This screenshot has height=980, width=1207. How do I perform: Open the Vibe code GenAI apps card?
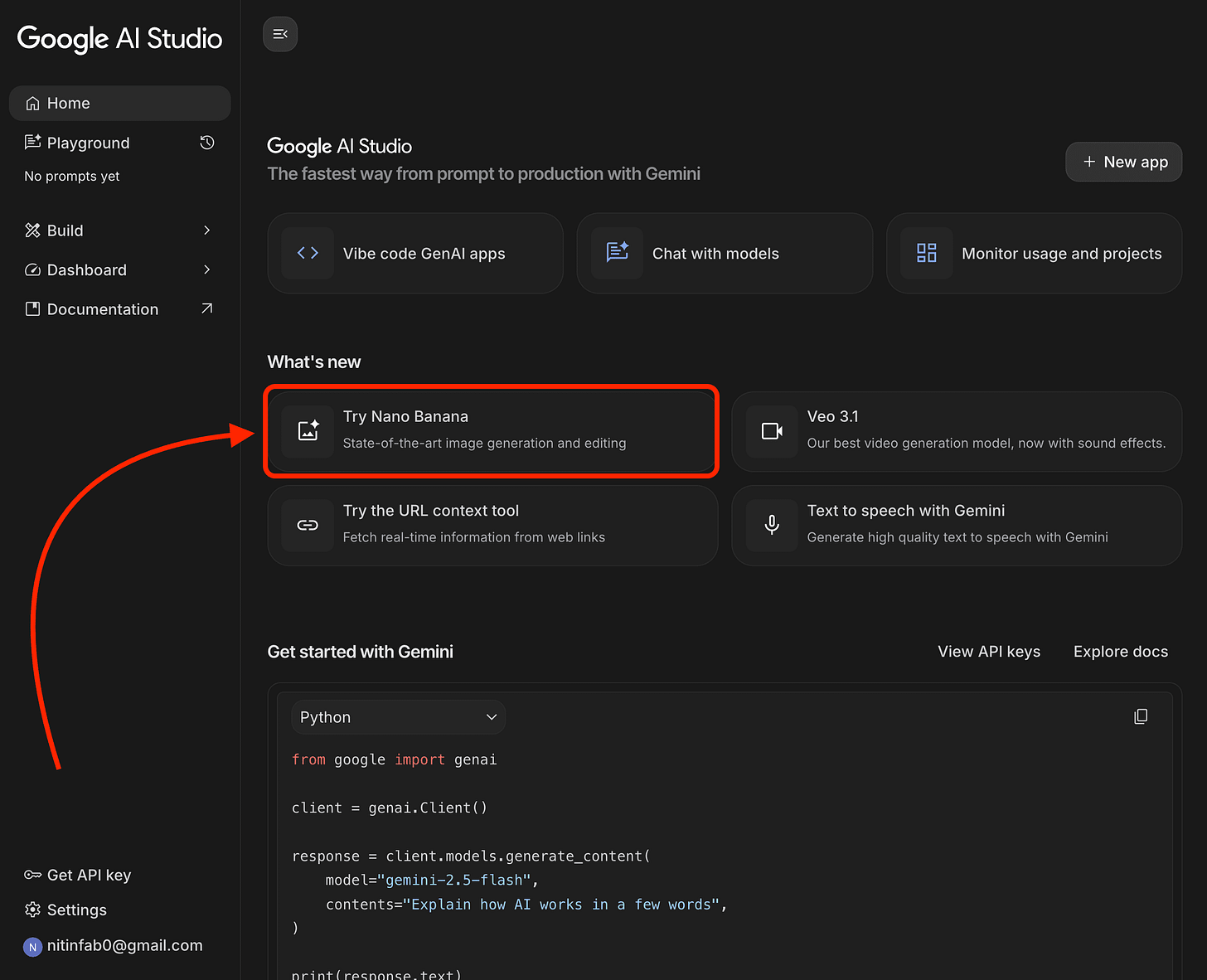coord(415,253)
